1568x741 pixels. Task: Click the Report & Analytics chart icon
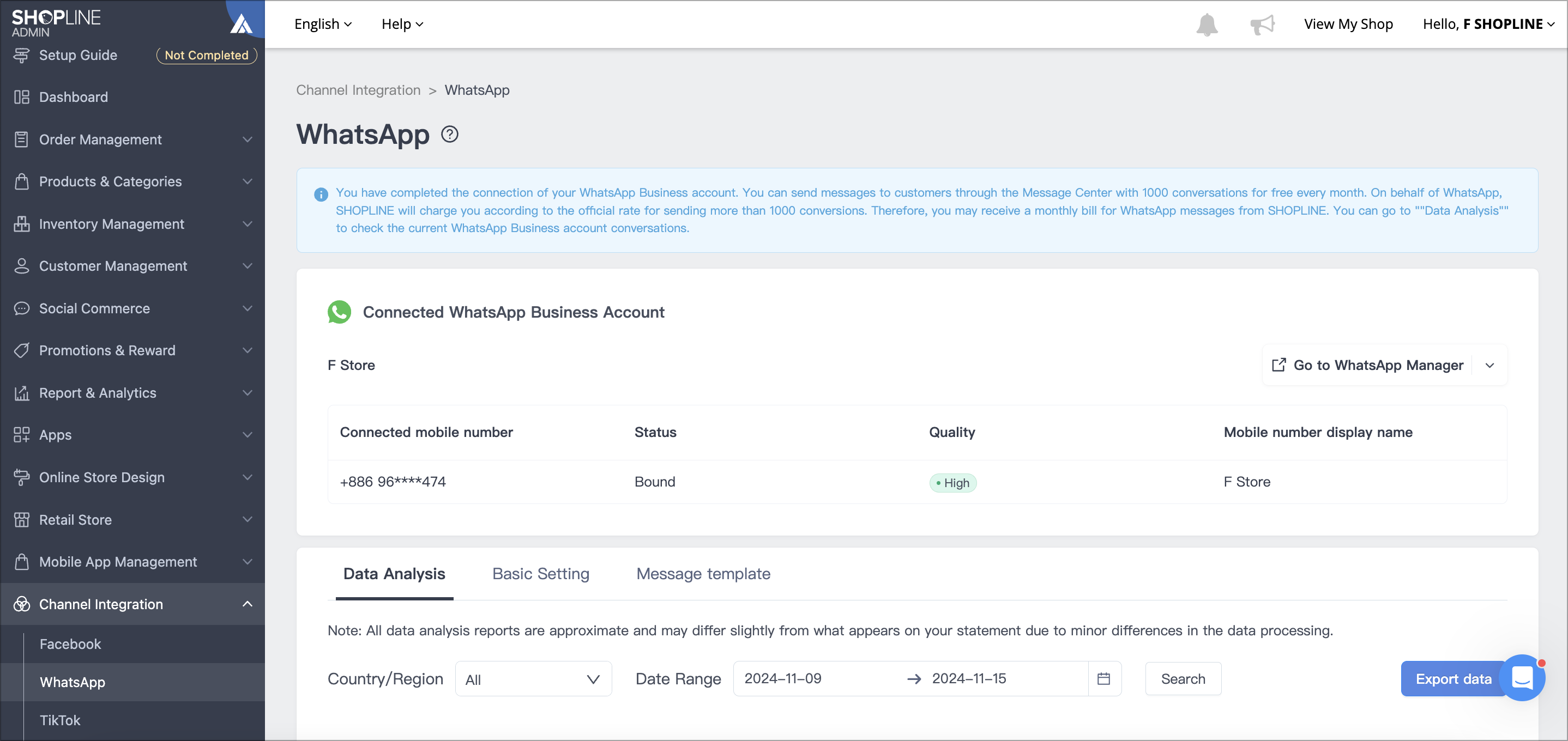click(21, 393)
